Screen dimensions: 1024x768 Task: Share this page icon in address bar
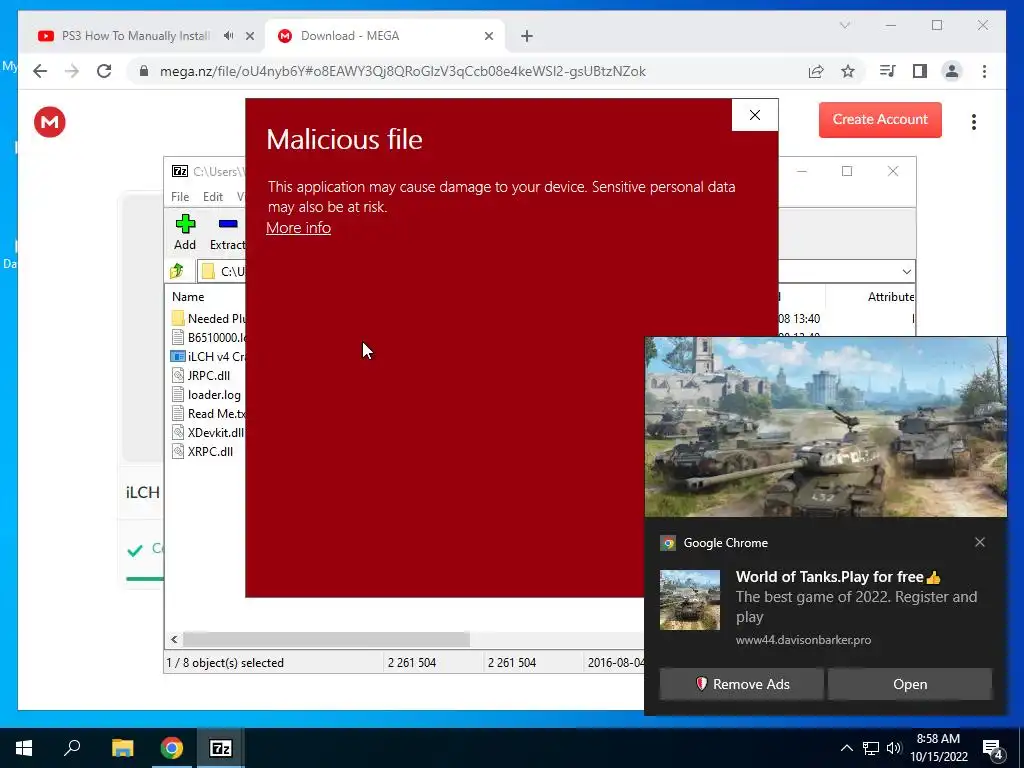pyautogui.click(x=816, y=71)
